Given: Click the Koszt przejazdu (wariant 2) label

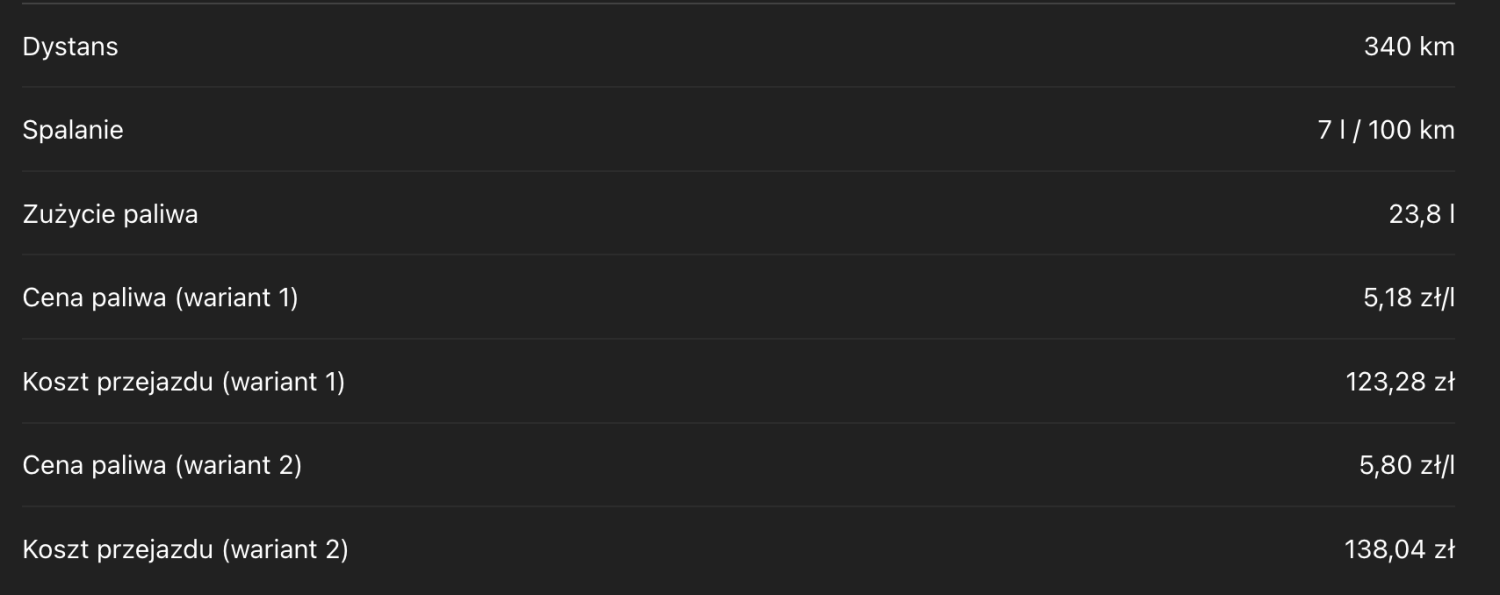Looking at the screenshot, I should coord(185,549).
